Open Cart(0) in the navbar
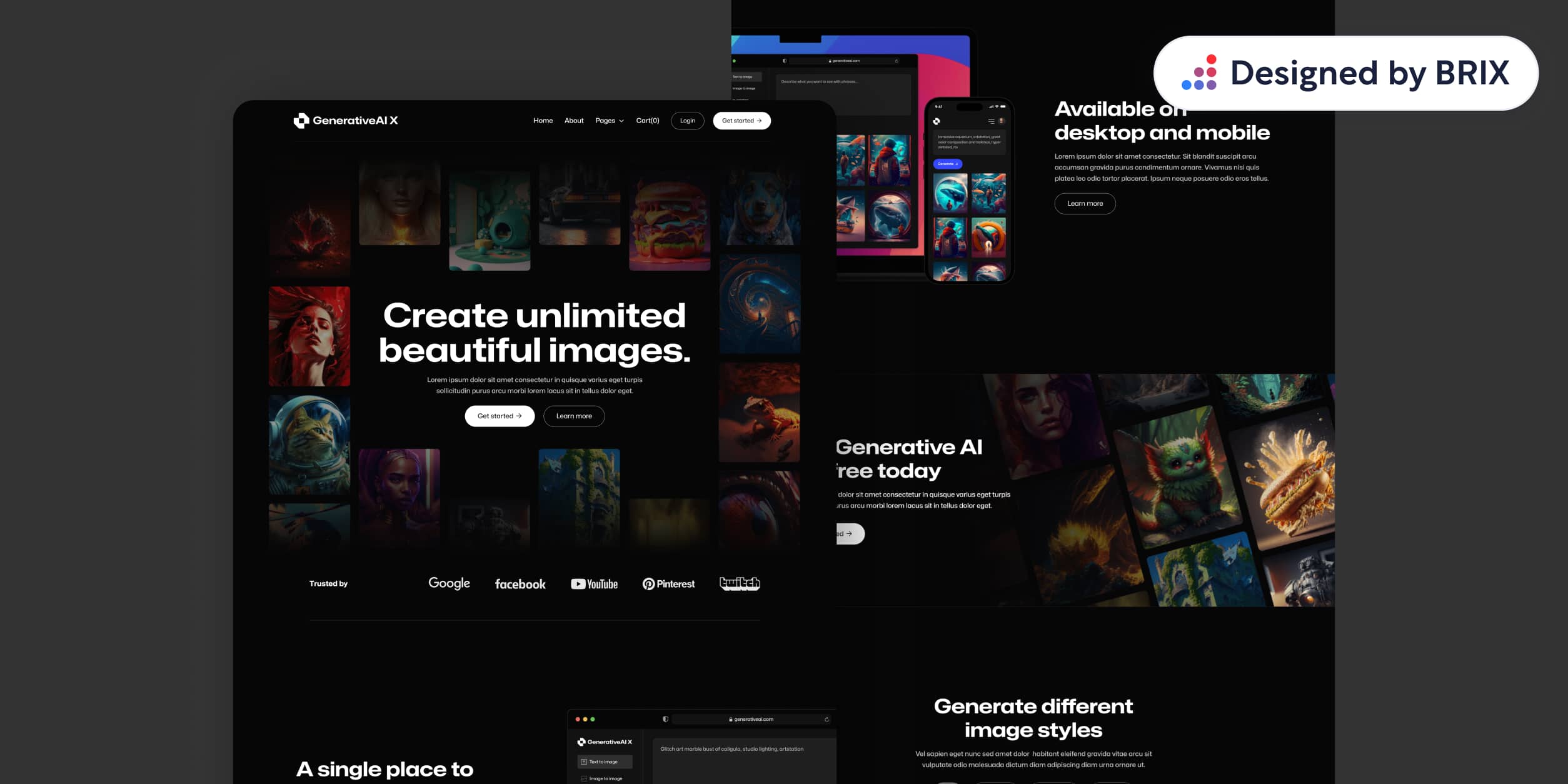Viewport: 1568px width, 784px height. click(647, 121)
